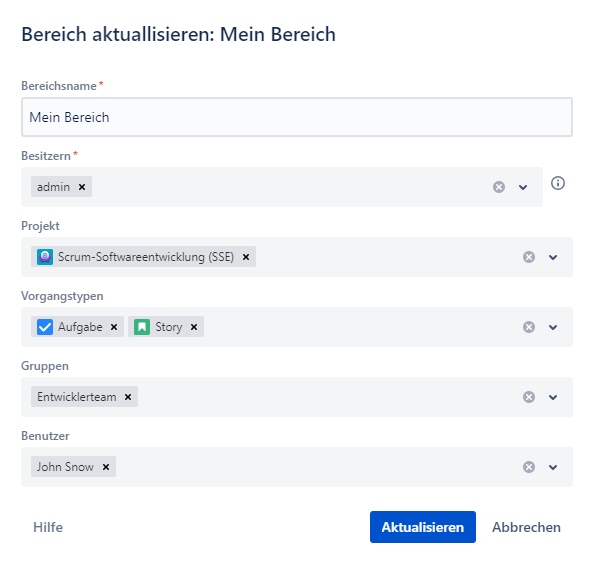Viewport: 592px width, 563px height.
Task: Cancel with the Abbrechen link
Action: click(526, 527)
